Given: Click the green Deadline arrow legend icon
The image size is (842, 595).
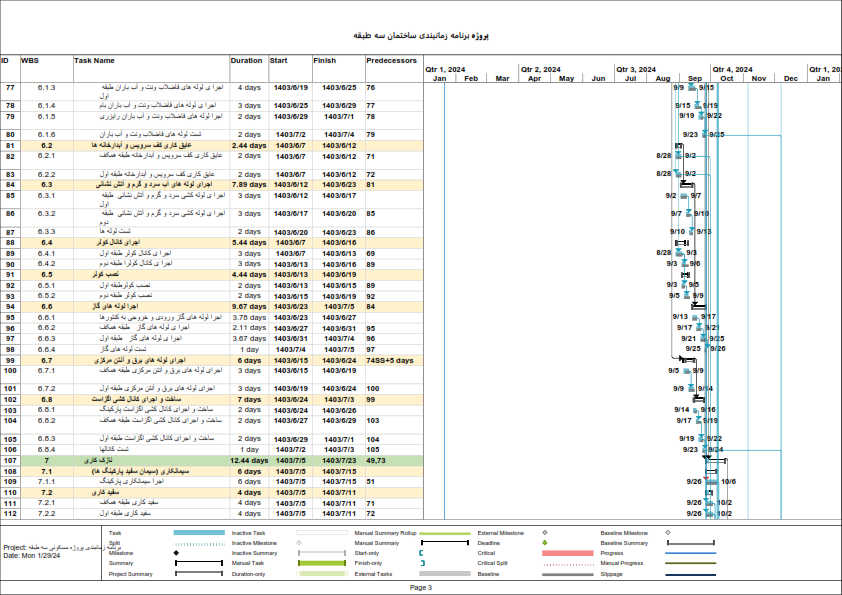Looking at the screenshot, I should [544, 543].
